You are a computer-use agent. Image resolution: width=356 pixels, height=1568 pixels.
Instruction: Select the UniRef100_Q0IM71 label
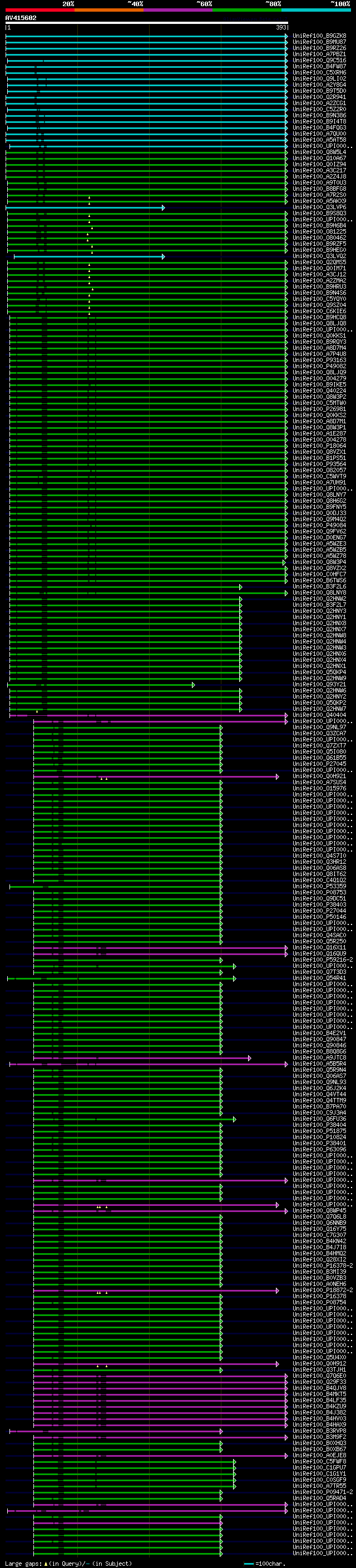coord(319,269)
